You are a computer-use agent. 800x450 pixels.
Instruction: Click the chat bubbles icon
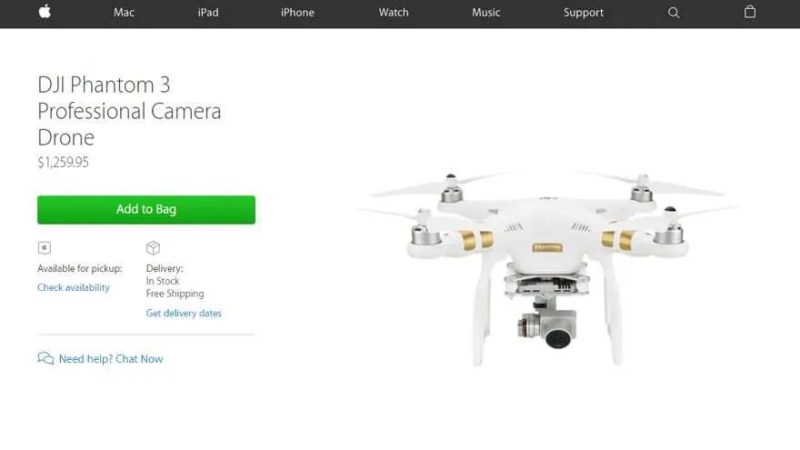pyautogui.click(x=46, y=358)
